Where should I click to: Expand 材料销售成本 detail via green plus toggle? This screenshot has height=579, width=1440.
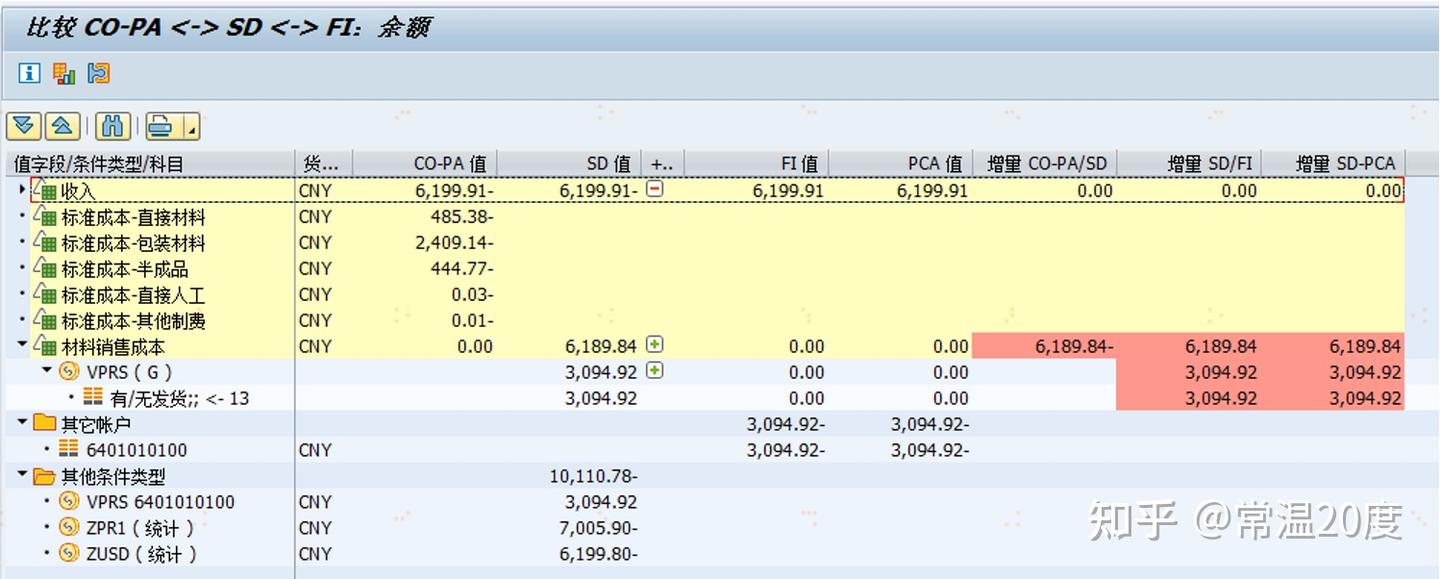tap(655, 345)
